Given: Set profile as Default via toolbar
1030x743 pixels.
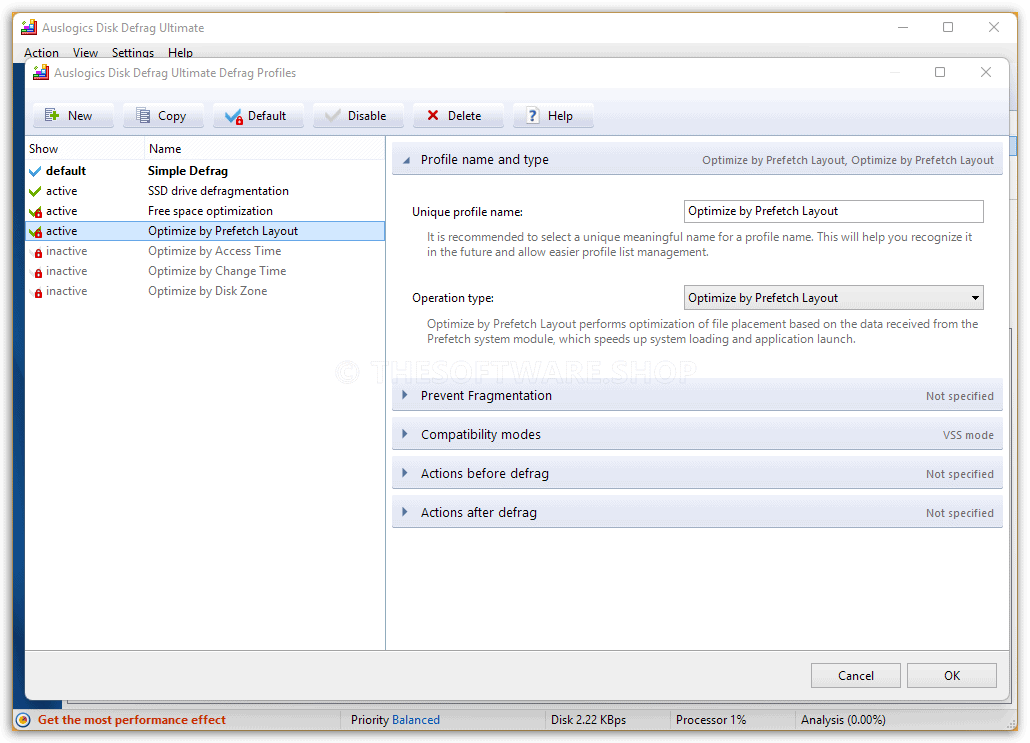Looking at the screenshot, I should [258, 116].
